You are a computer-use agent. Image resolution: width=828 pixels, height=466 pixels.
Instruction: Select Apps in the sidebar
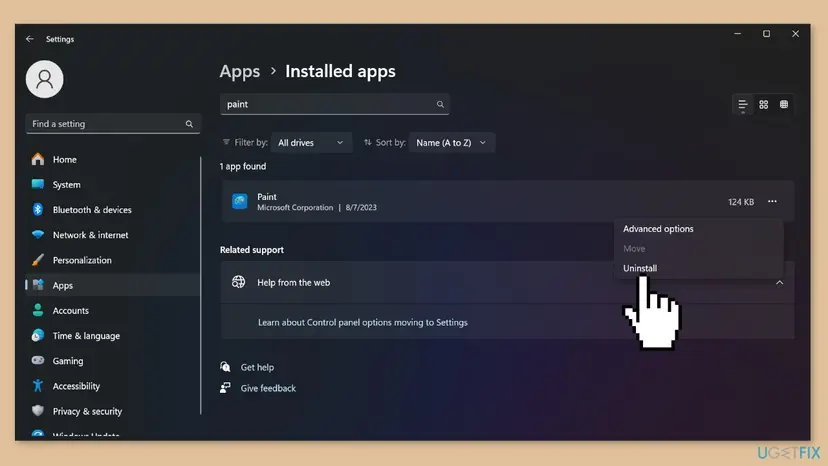(x=112, y=285)
